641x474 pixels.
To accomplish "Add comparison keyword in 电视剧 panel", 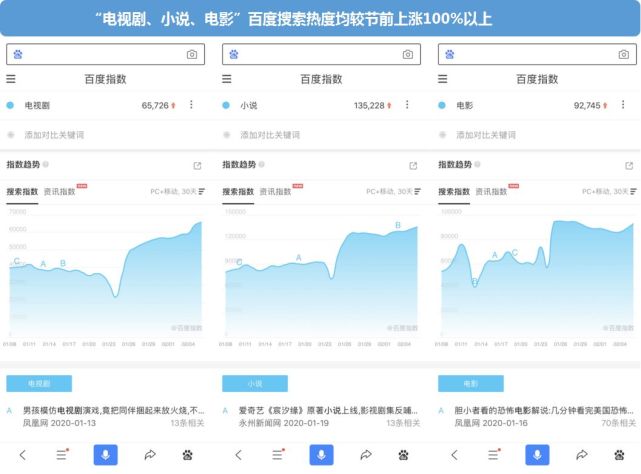I will tap(54, 135).
